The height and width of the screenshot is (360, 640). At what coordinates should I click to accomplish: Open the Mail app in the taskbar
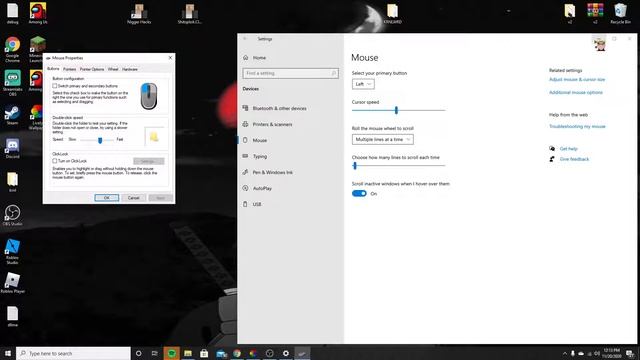pyautogui.click(x=221, y=353)
